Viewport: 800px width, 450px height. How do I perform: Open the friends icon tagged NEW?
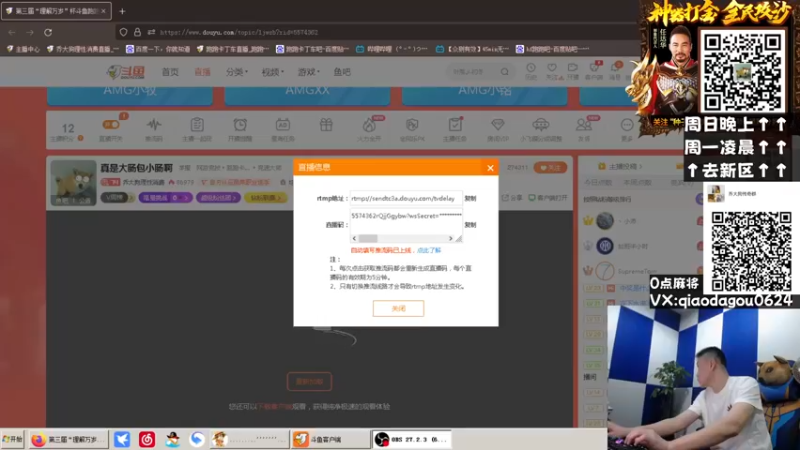(584, 125)
